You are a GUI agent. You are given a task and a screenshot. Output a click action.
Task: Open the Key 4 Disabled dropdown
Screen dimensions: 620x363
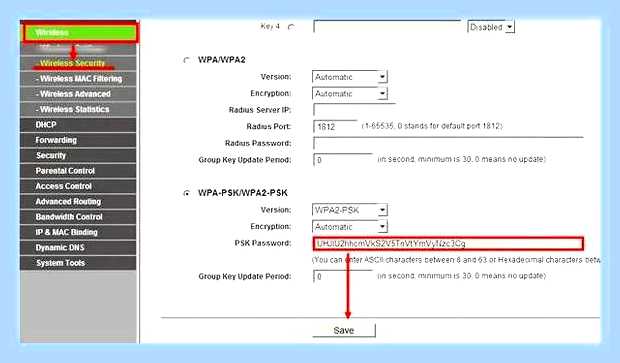(x=491, y=27)
